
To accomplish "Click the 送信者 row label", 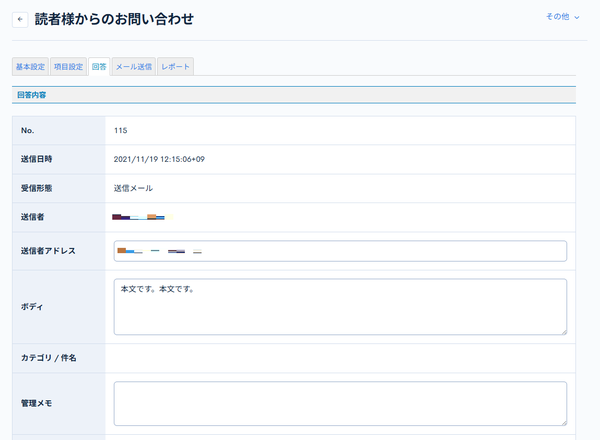I will coord(33,217).
